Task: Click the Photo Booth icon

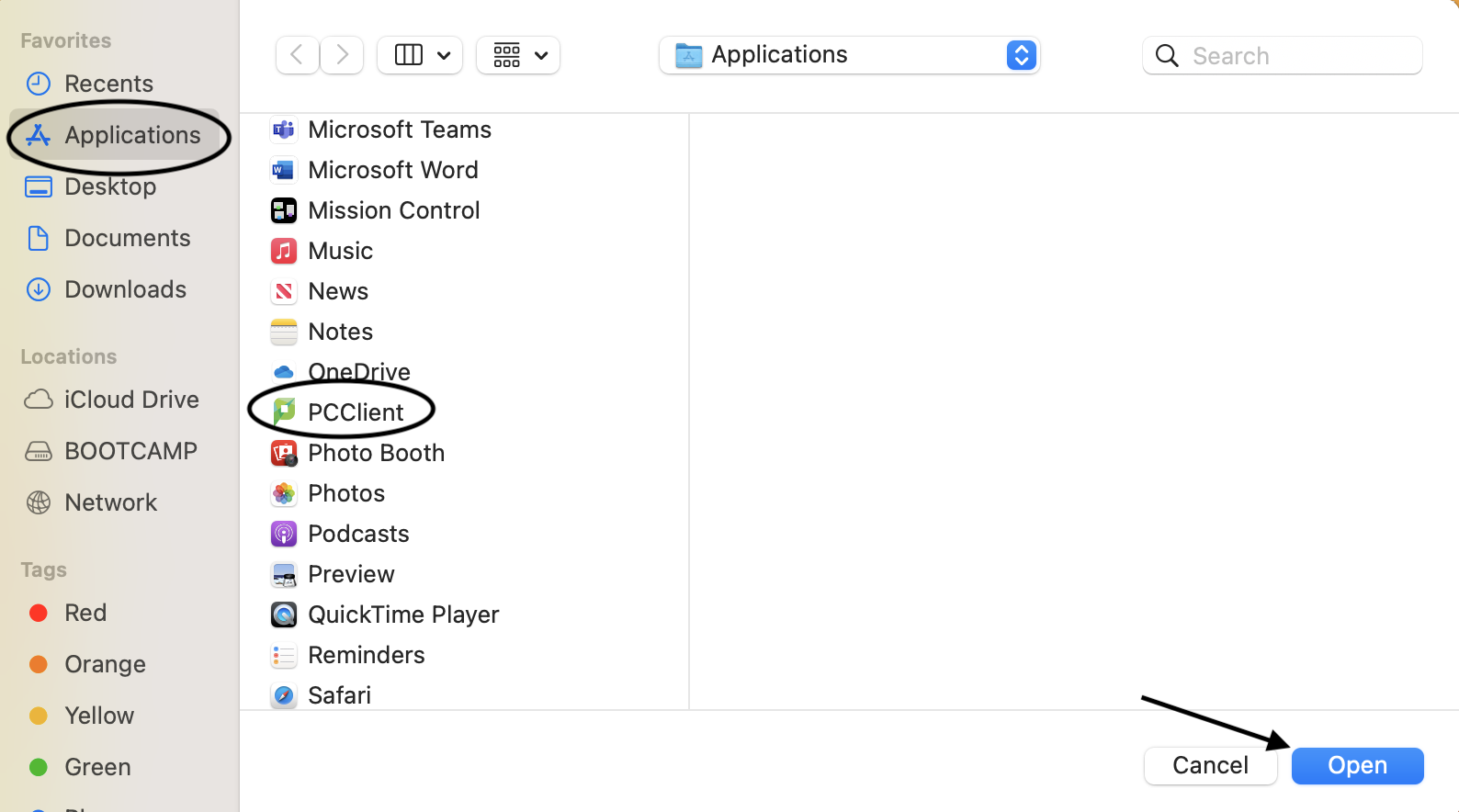Action: point(284,453)
